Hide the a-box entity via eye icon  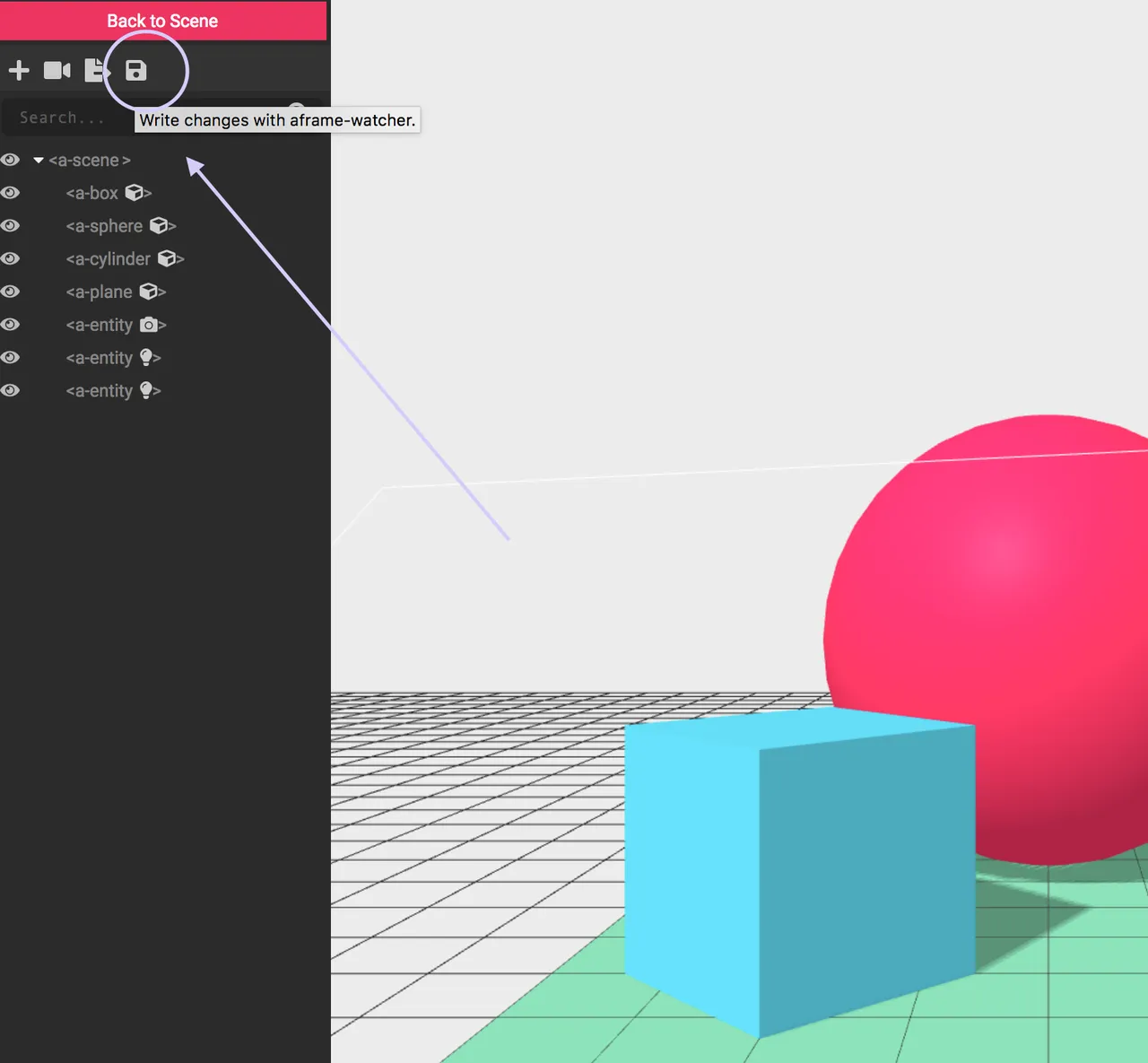[x=11, y=193]
